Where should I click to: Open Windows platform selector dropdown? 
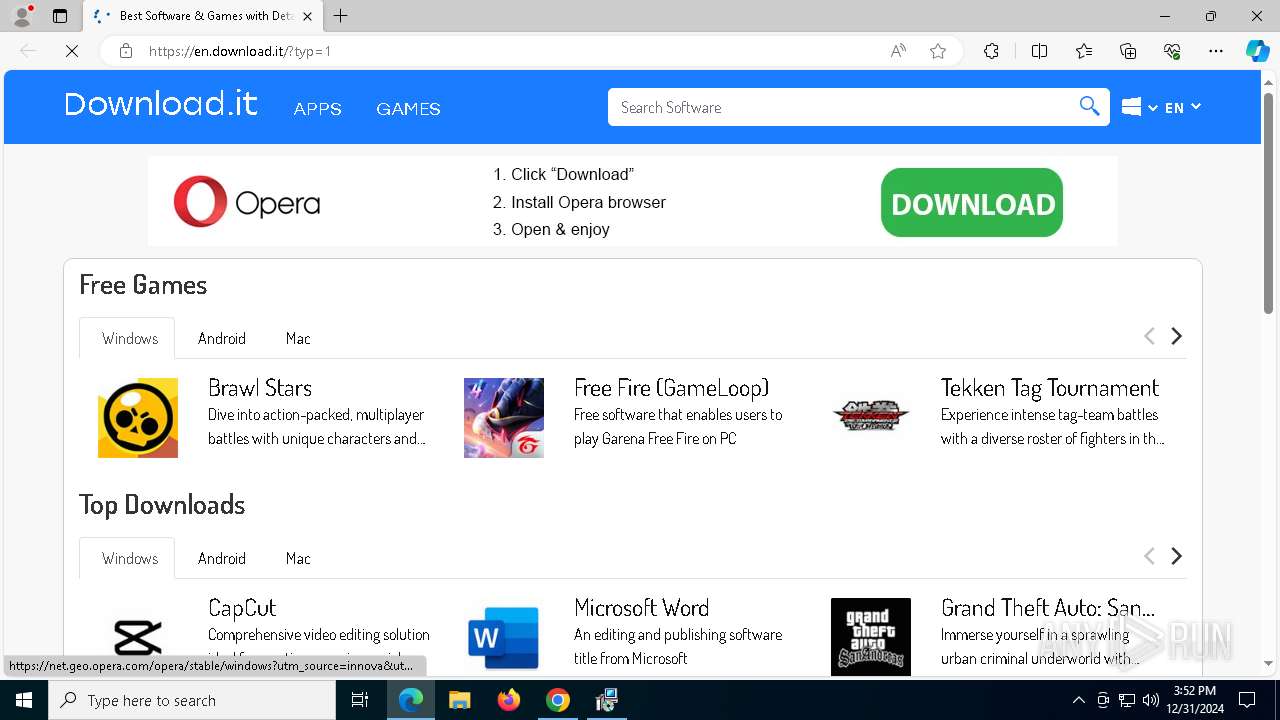tap(1139, 107)
